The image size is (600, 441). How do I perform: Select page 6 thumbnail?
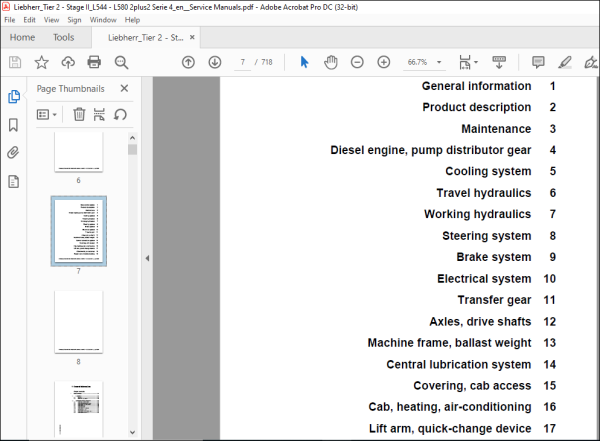[78, 152]
